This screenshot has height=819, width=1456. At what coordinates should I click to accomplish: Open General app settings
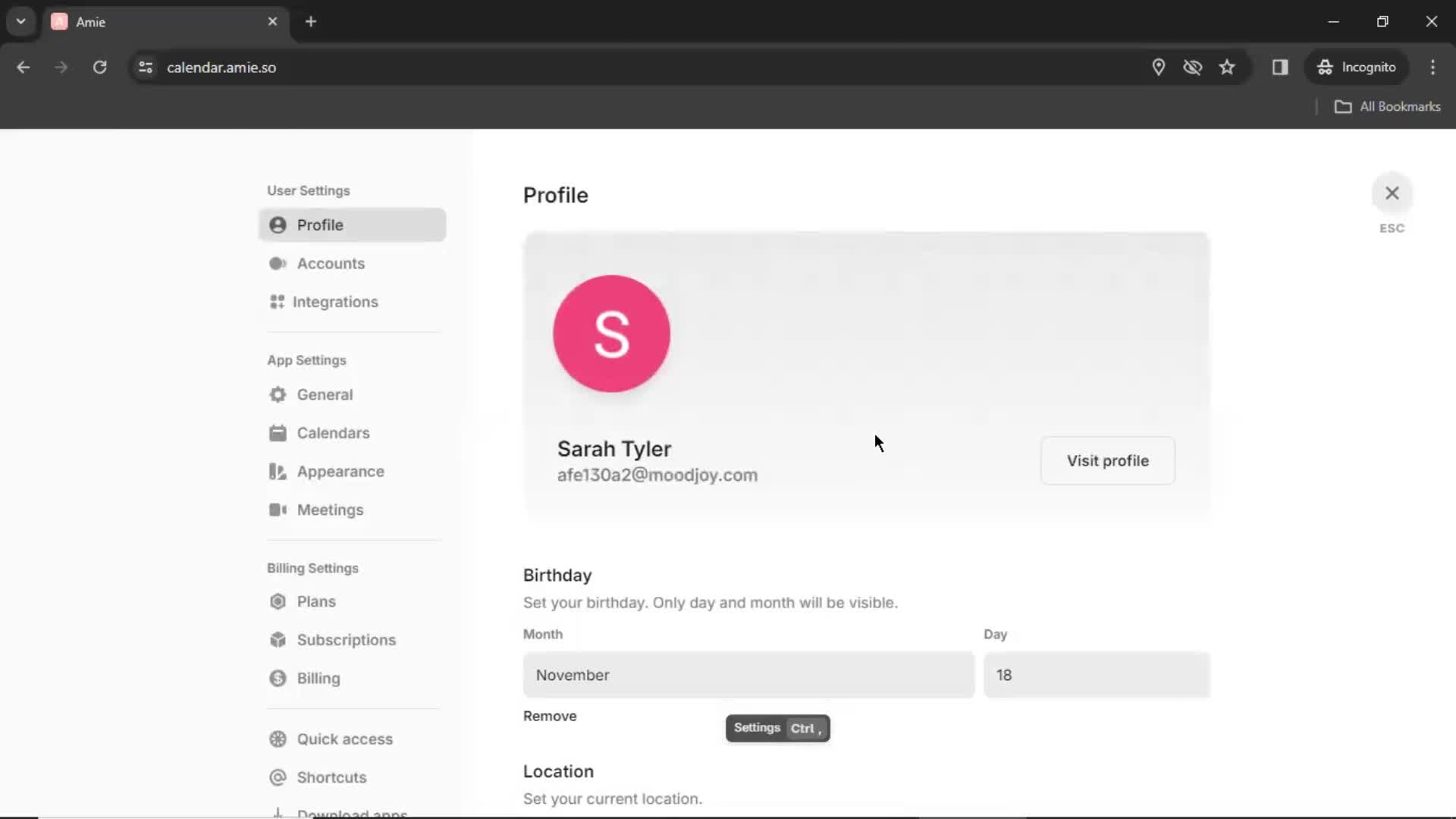pyautogui.click(x=325, y=394)
